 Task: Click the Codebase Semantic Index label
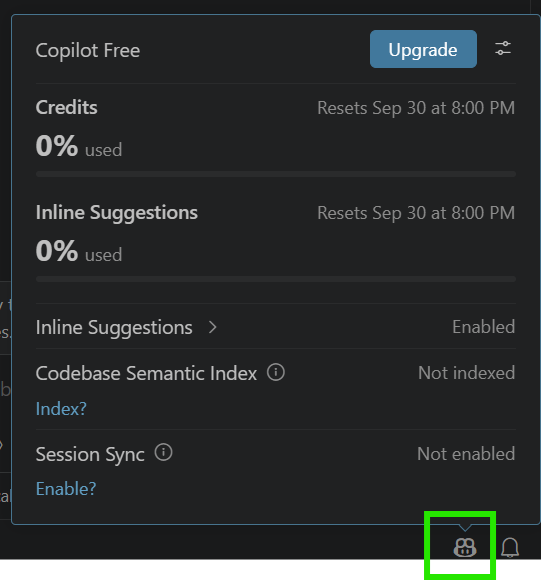click(x=146, y=373)
